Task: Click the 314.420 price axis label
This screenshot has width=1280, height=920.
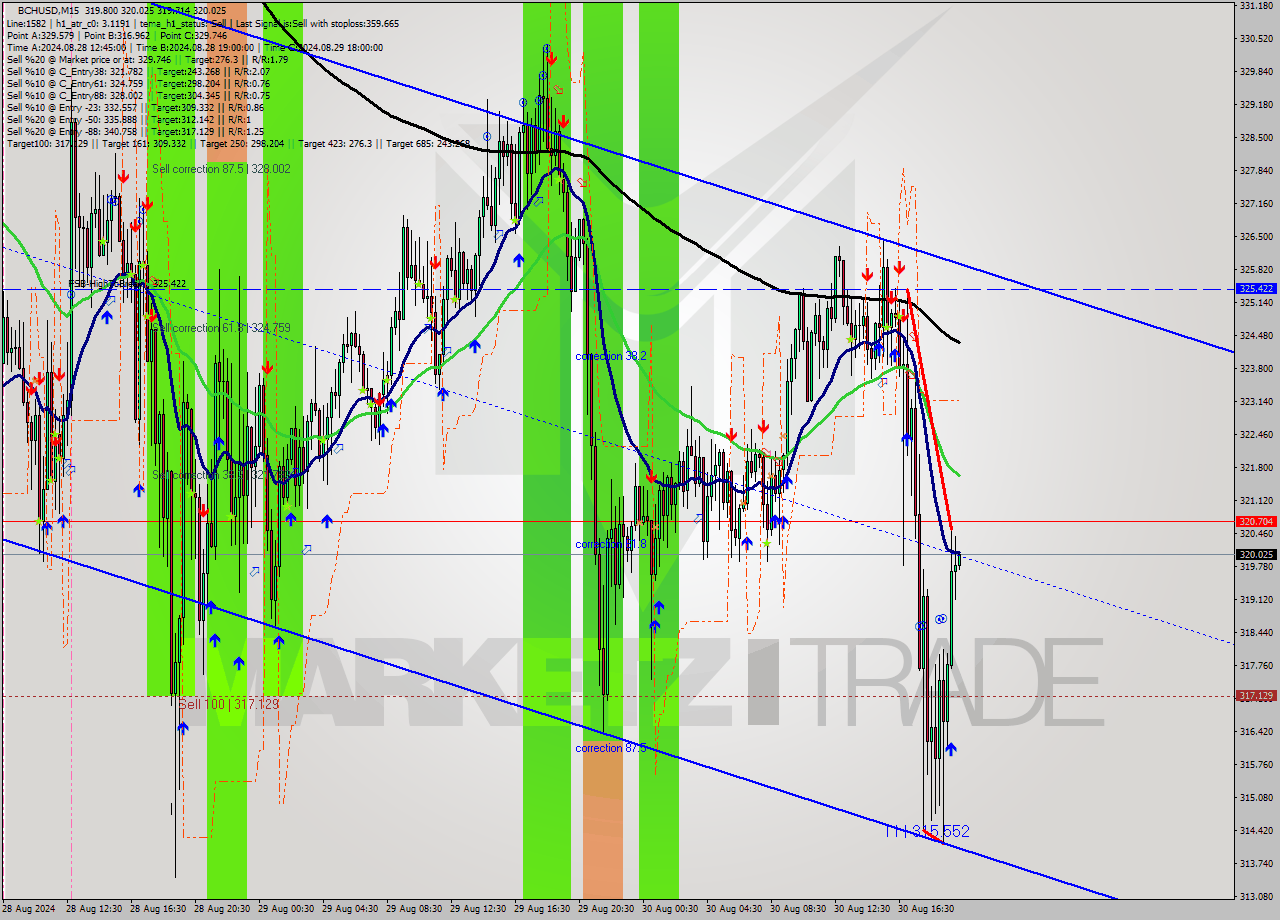Action: click(x=1256, y=830)
